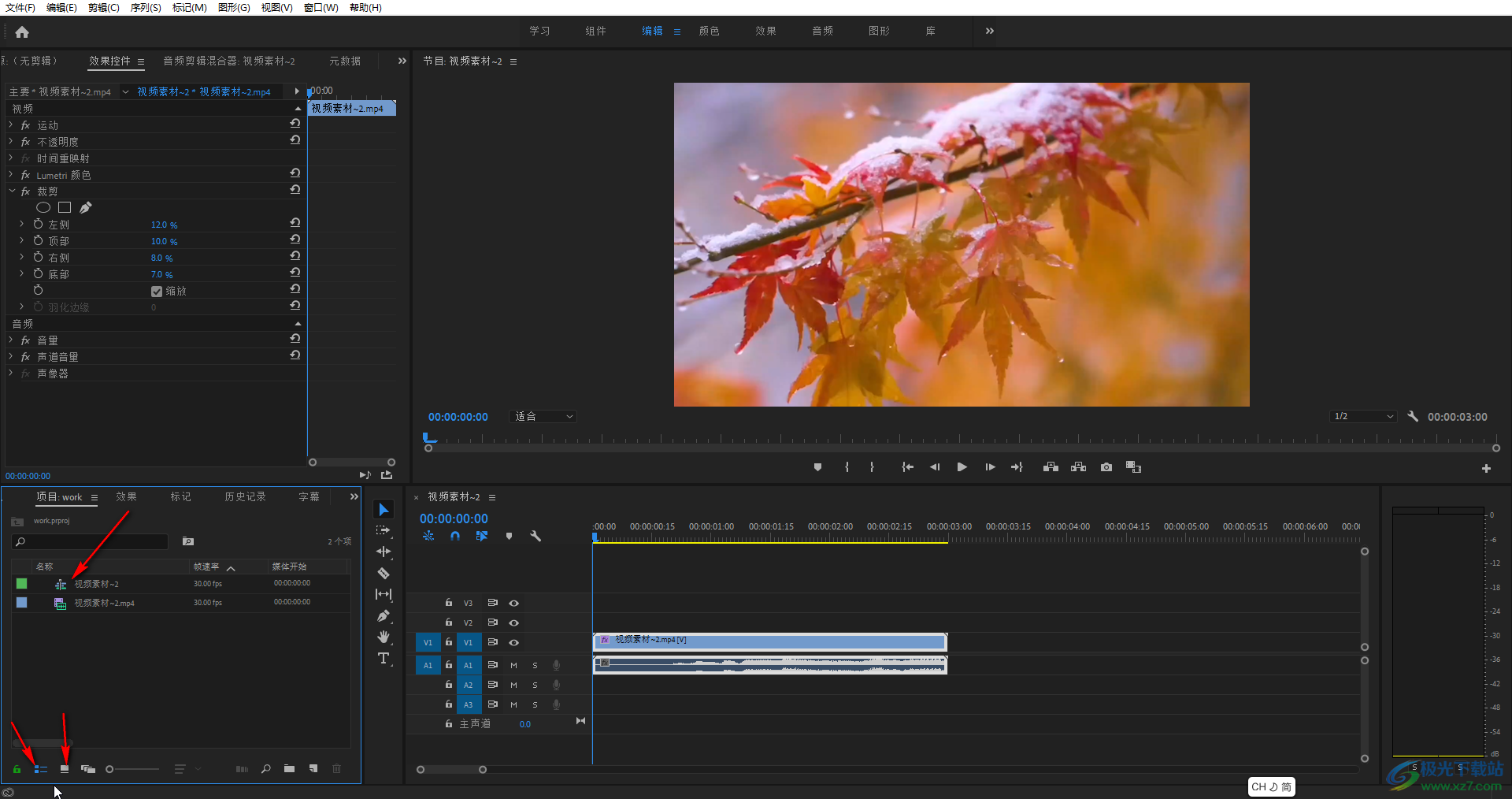Expand Channel Volume effect
The height and width of the screenshot is (799, 1512).
(11, 357)
